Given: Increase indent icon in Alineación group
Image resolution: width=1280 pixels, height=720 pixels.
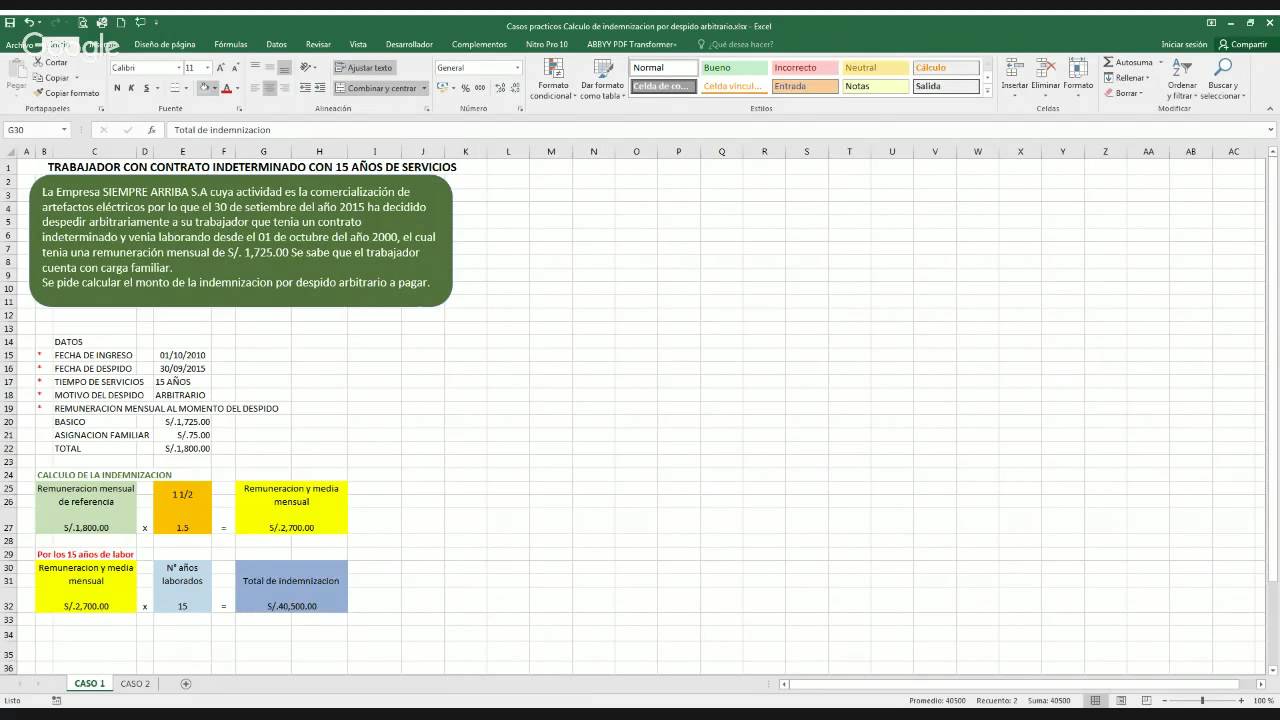Looking at the screenshot, I should (318, 88).
